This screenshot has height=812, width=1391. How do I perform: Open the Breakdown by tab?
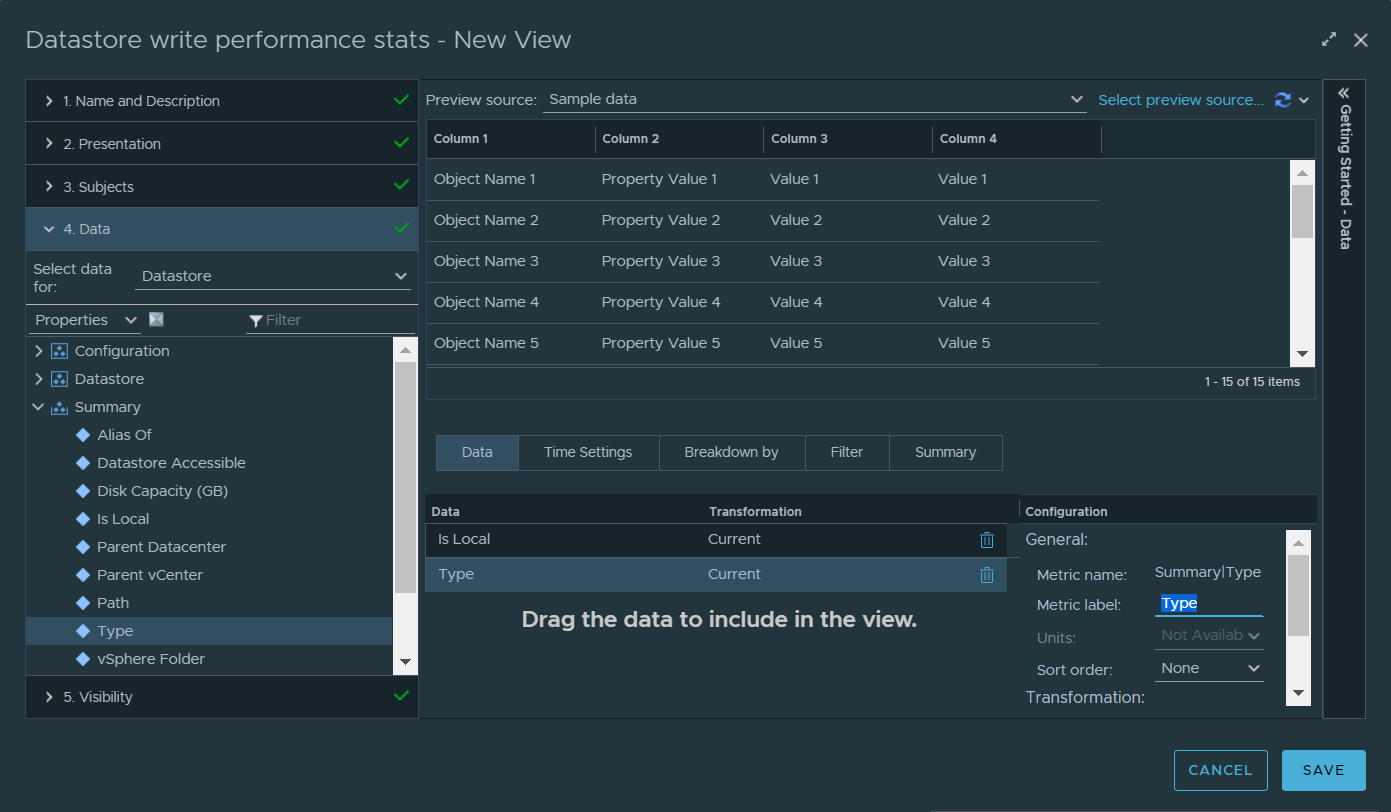tap(732, 452)
